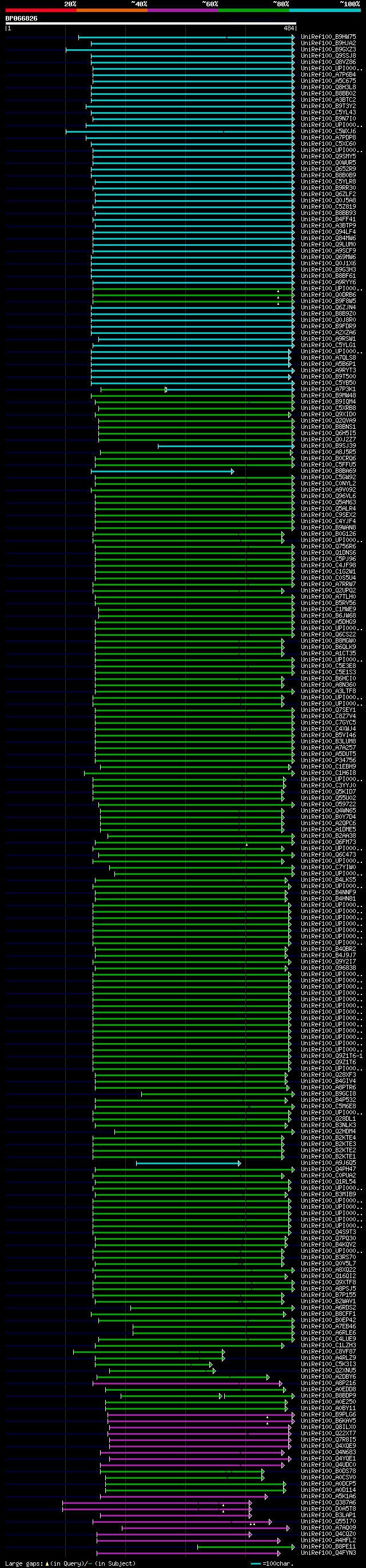Click the BP066826 query name
This screenshot has height=1568, width=366.
tap(21, 19)
